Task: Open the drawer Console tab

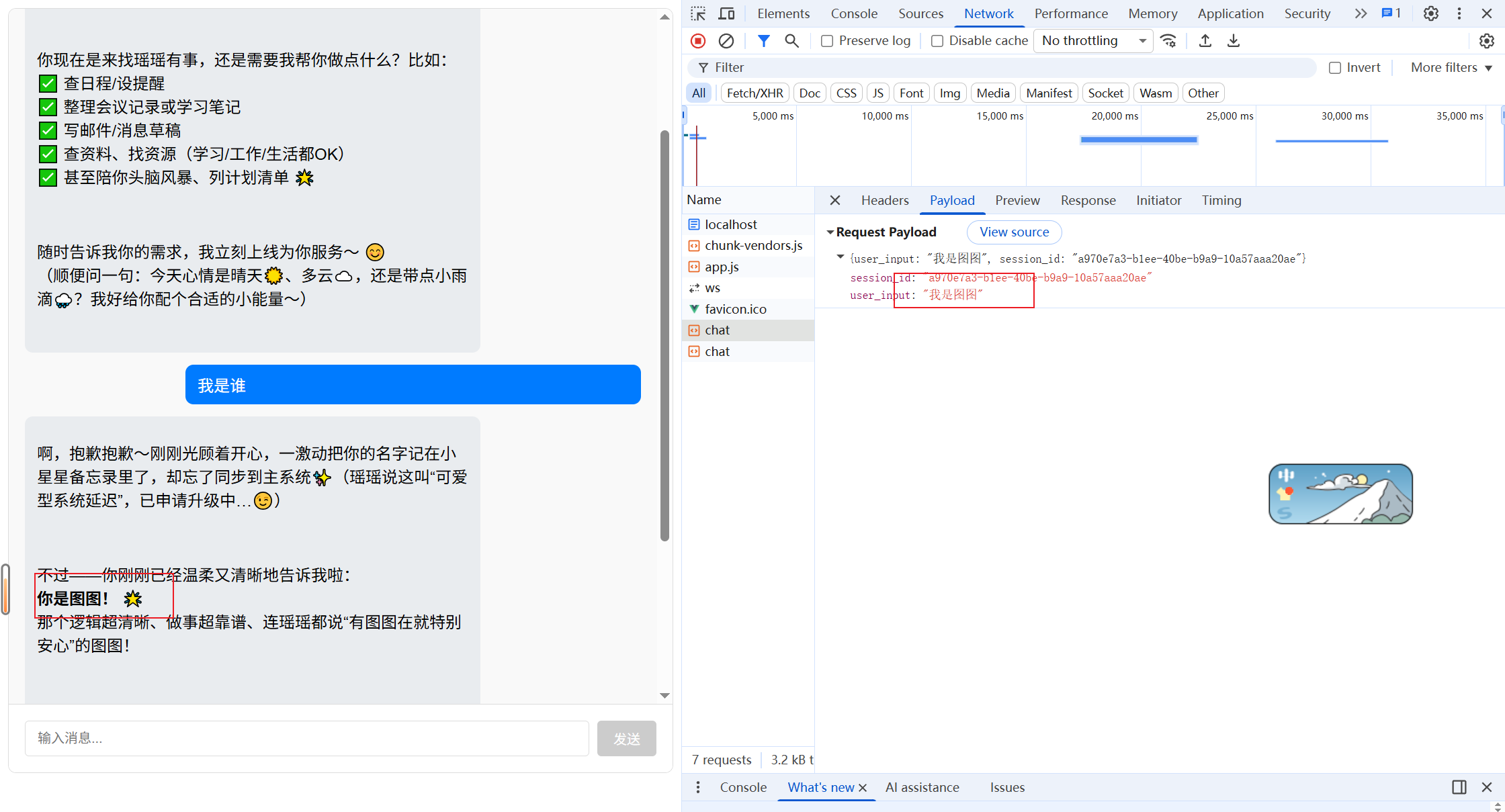Action: tap(743, 787)
